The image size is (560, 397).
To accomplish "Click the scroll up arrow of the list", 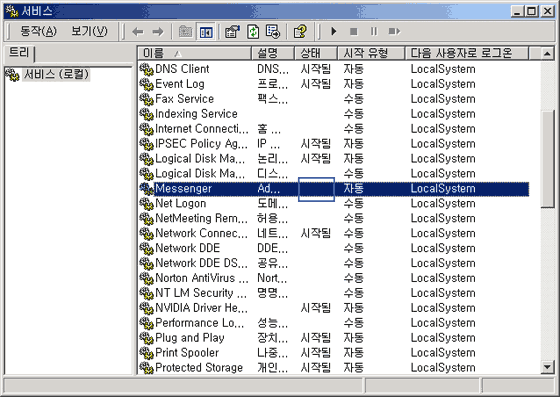I will point(547,54).
